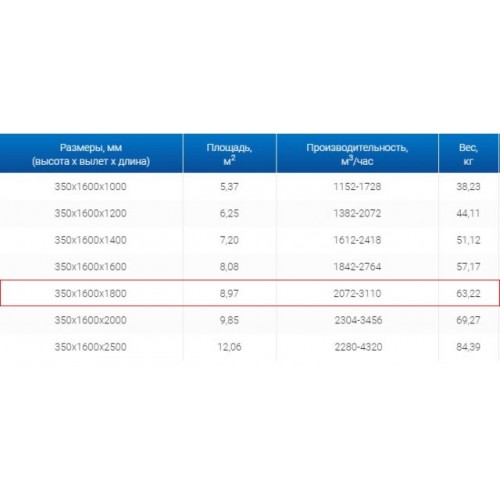Click the 12,06 area value
The image size is (500, 500).
[229, 347]
